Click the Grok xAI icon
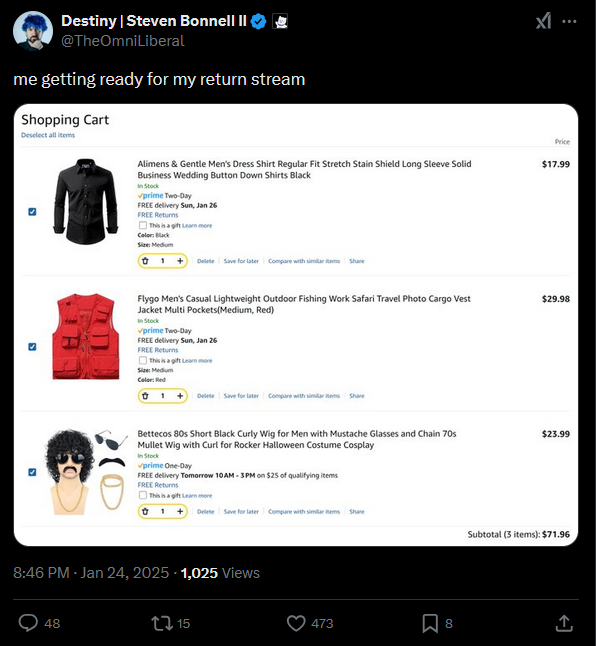Screen dimensions: 596x646 click(543, 21)
